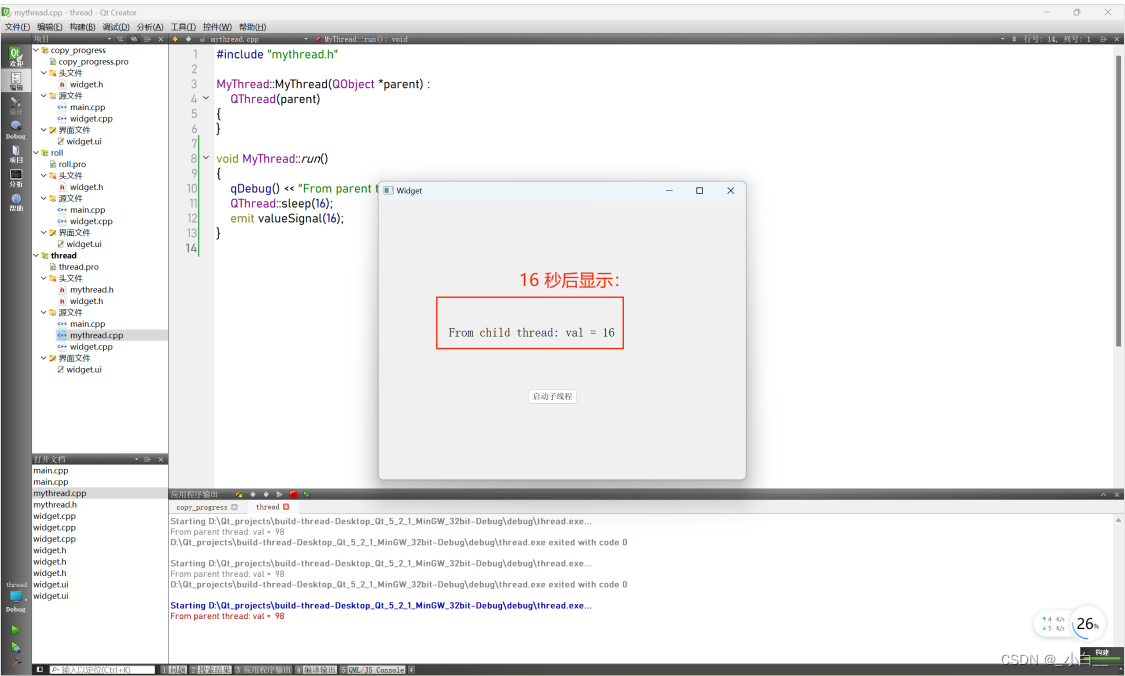Select roll.pro in the project tree

[72, 164]
